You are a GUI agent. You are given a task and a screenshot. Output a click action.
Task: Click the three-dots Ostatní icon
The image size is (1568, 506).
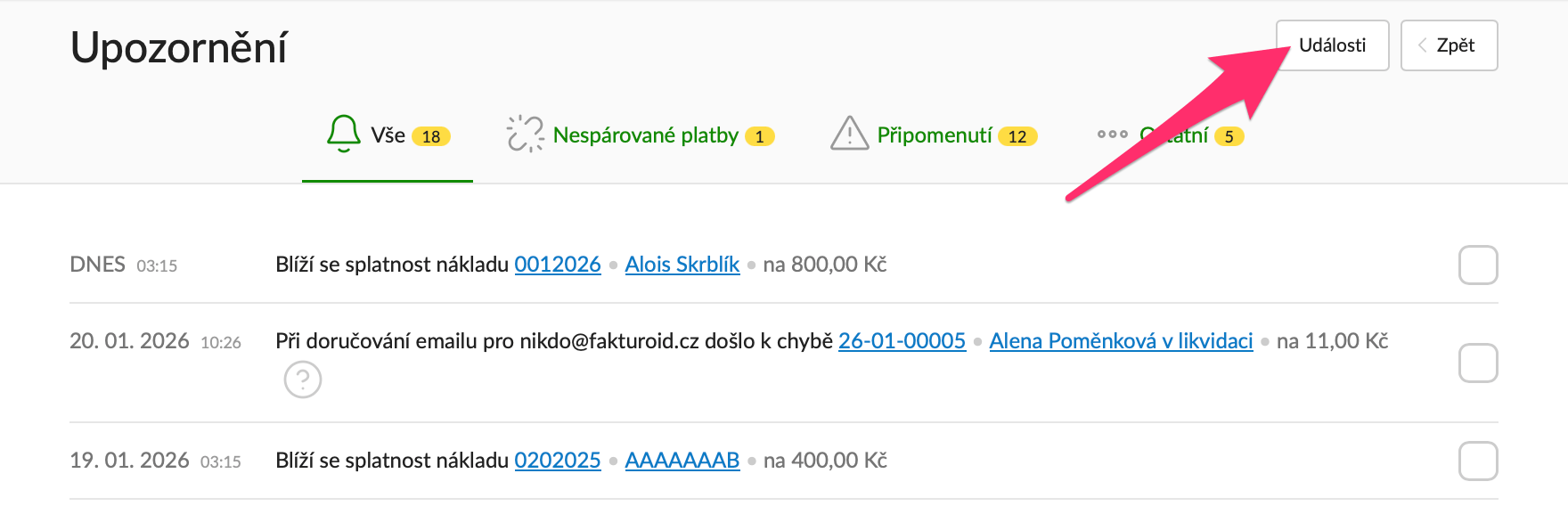[1112, 135]
